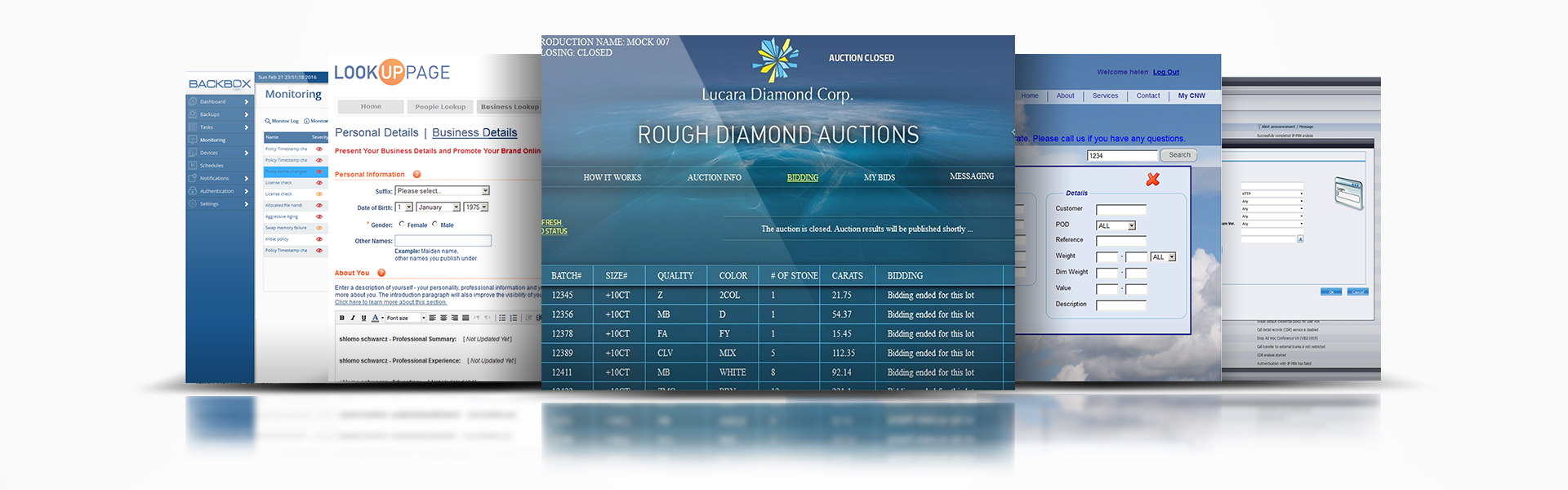Viewport: 1568px width, 490px height.
Task: Open the BIDDING tab
Action: coord(802,177)
